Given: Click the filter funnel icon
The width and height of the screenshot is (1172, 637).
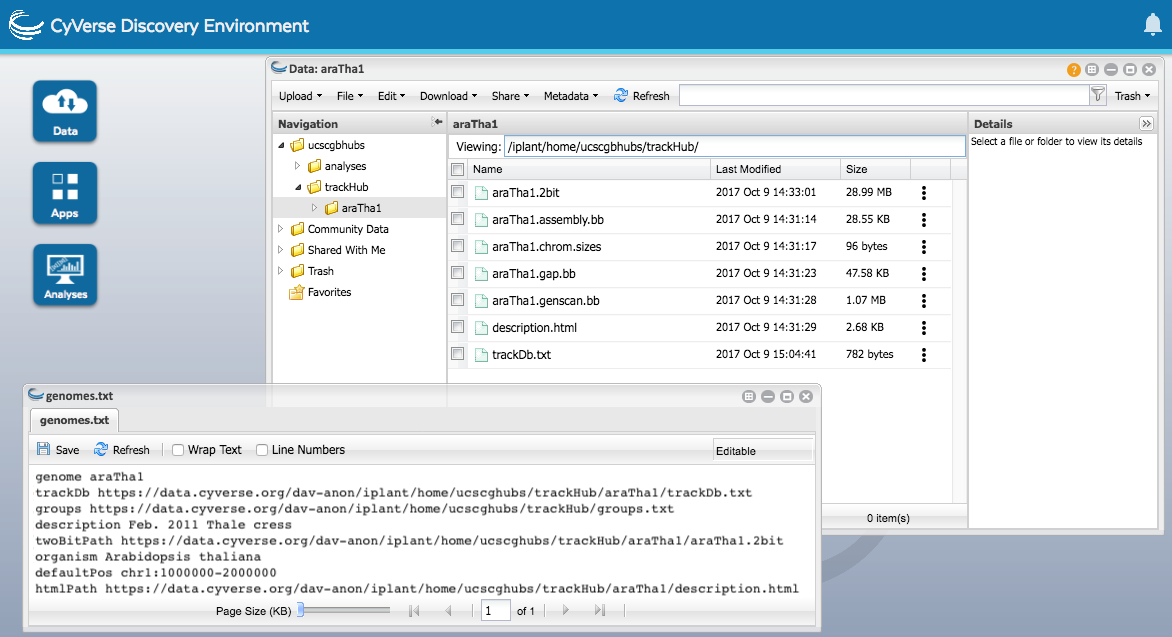Looking at the screenshot, I should 1097,95.
